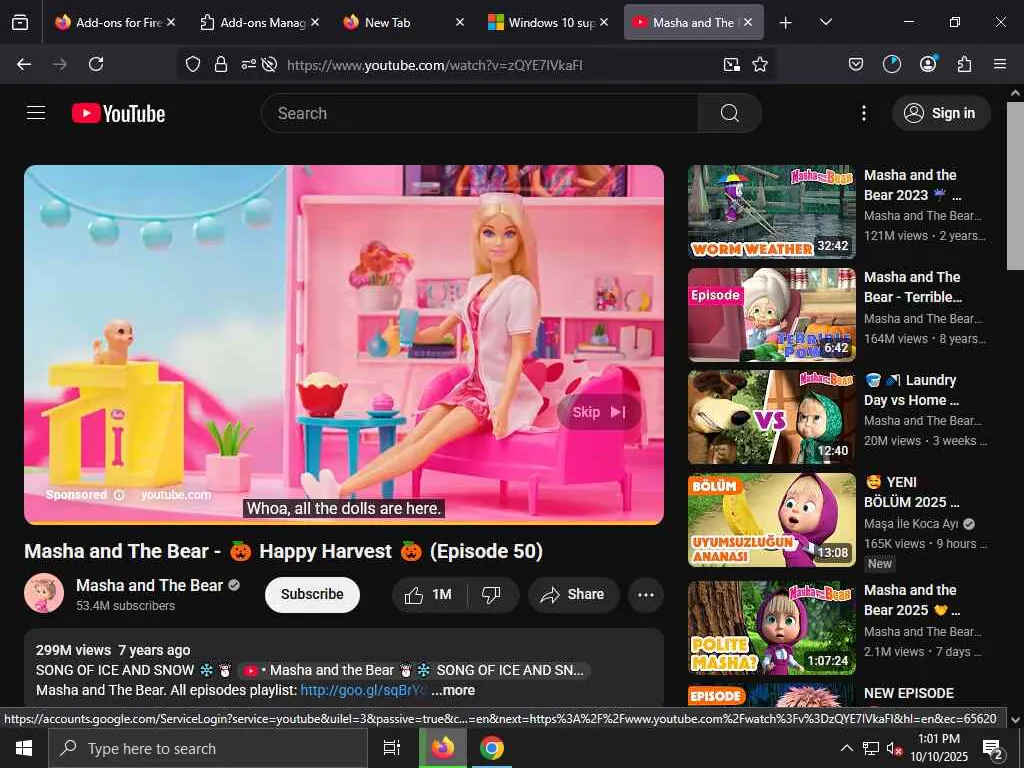Open the notification center icon

[x=992, y=749]
